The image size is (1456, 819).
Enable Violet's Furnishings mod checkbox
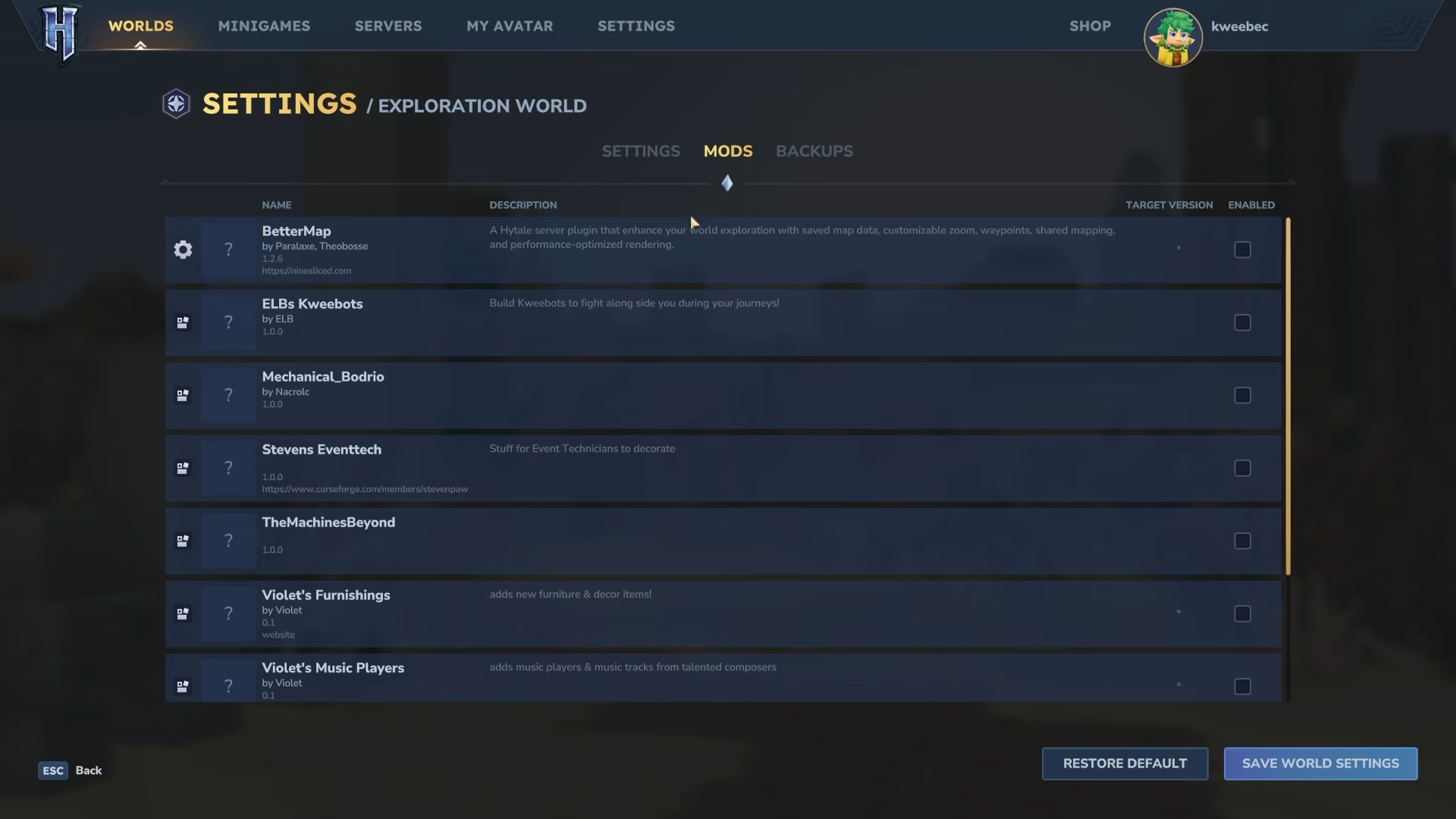(1242, 613)
